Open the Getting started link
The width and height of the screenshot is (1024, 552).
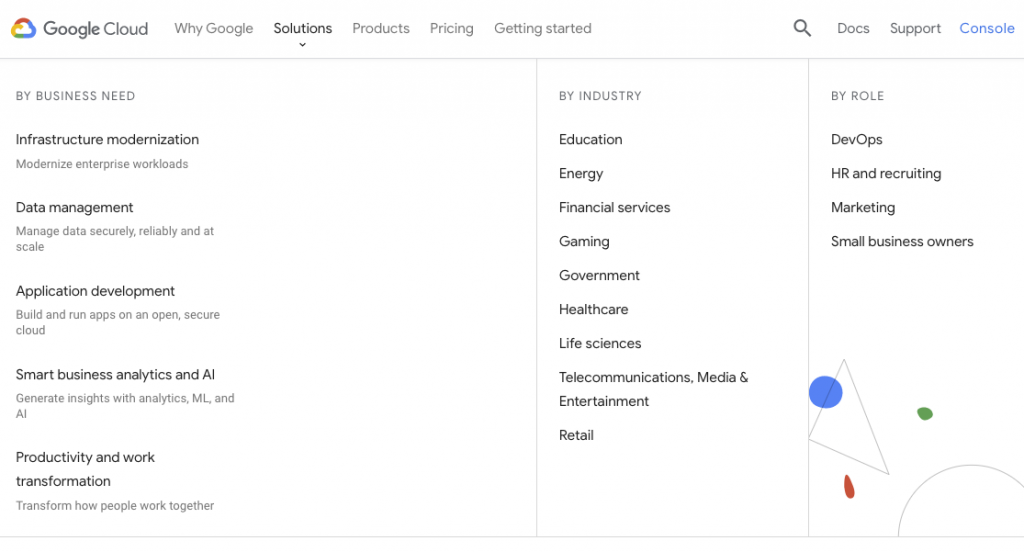pos(543,28)
